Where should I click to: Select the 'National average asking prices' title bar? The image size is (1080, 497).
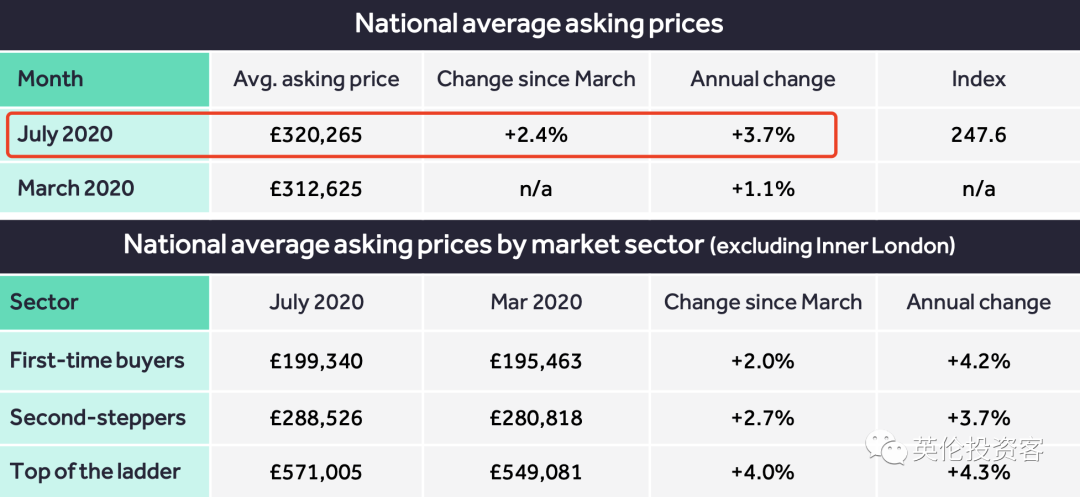pyautogui.click(x=539, y=23)
